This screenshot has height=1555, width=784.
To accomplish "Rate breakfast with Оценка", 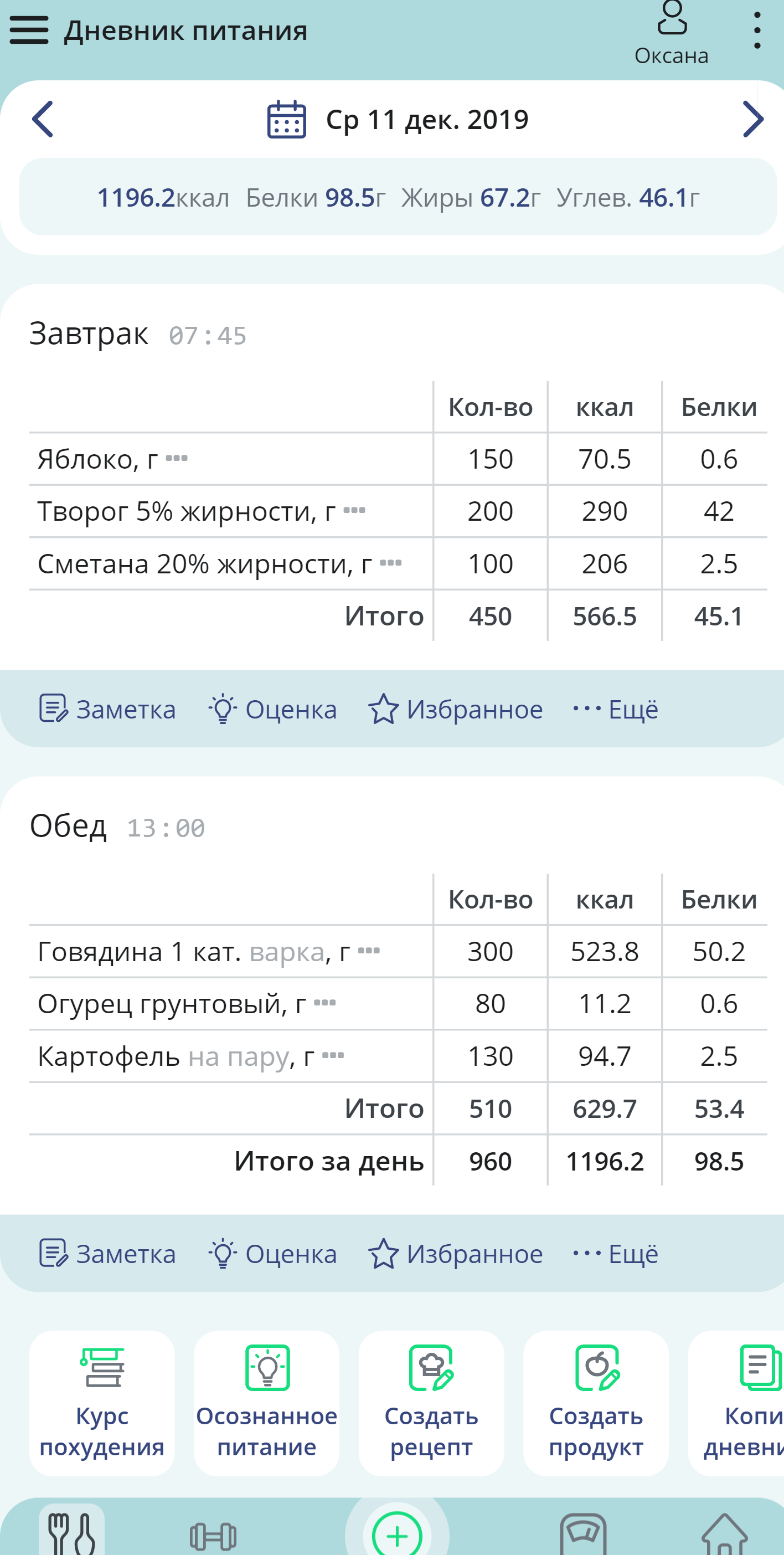I will 273,709.
